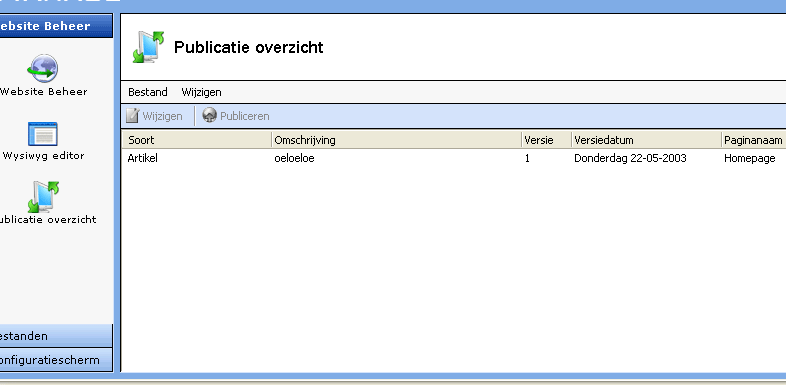This screenshot has height=385, width=786.
Task: Click the Publiceren toolbar icon
Action: tap(209, 116)
